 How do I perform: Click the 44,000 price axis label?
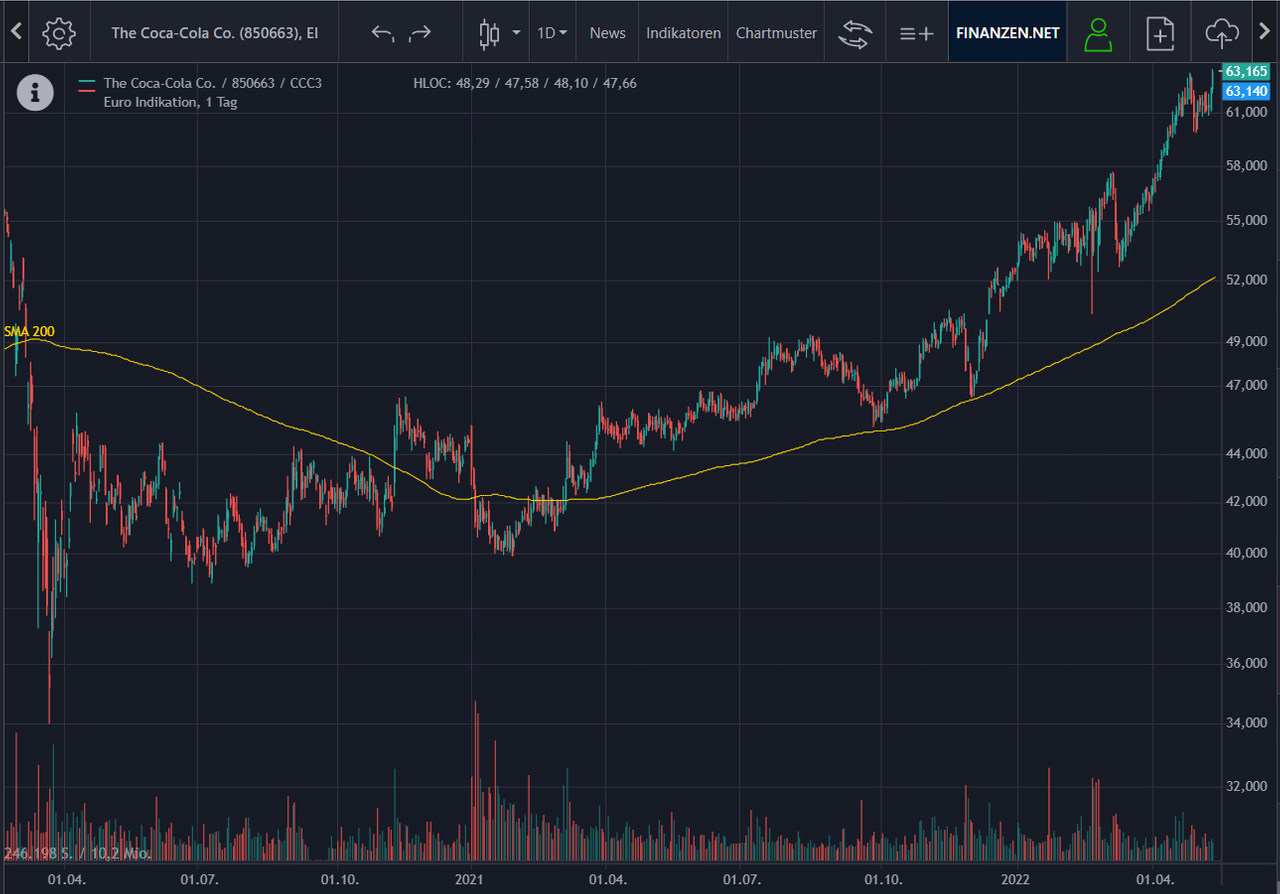click(x=1246, y=455)
